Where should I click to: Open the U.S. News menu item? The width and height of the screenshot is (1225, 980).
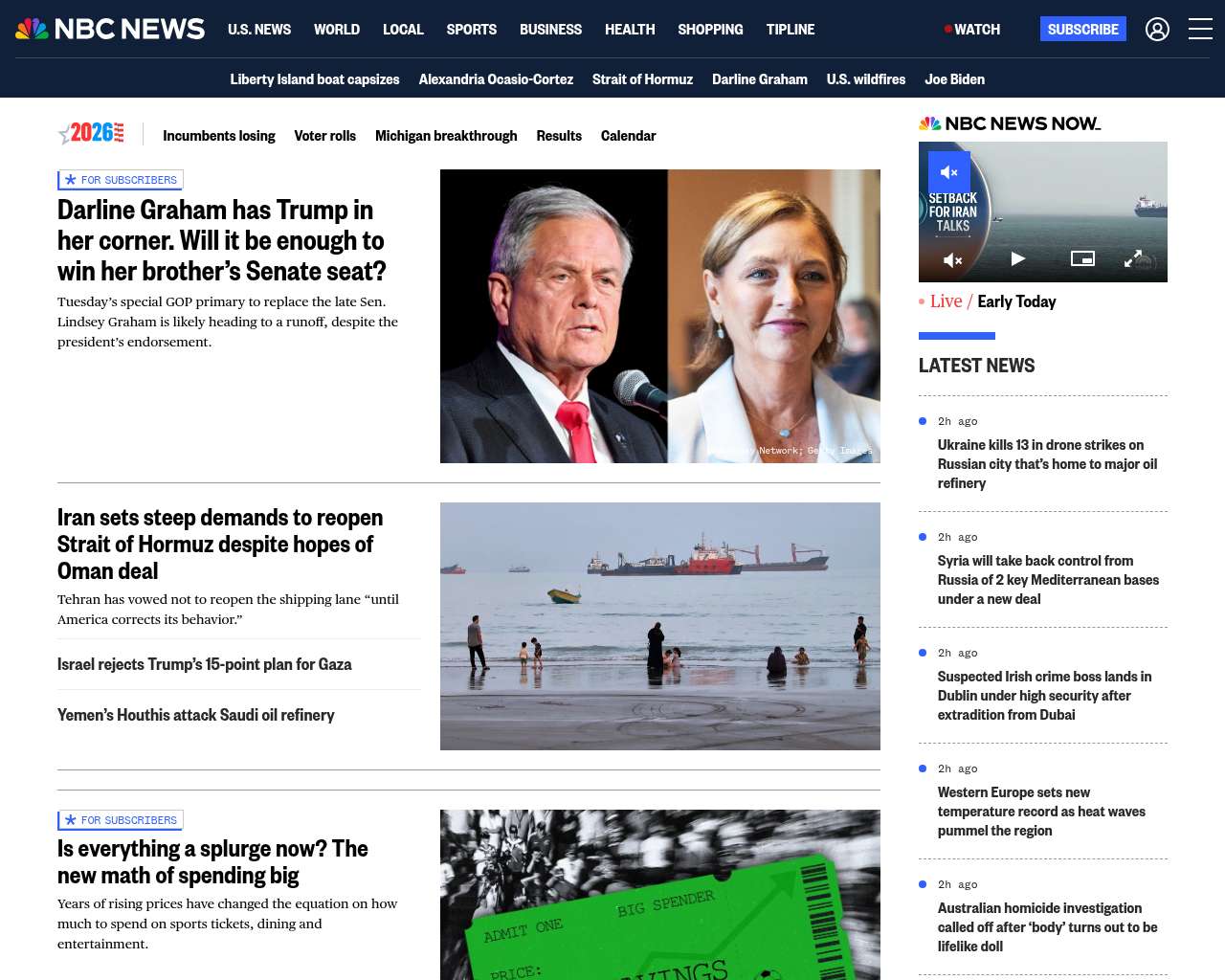tap(259, 30)
